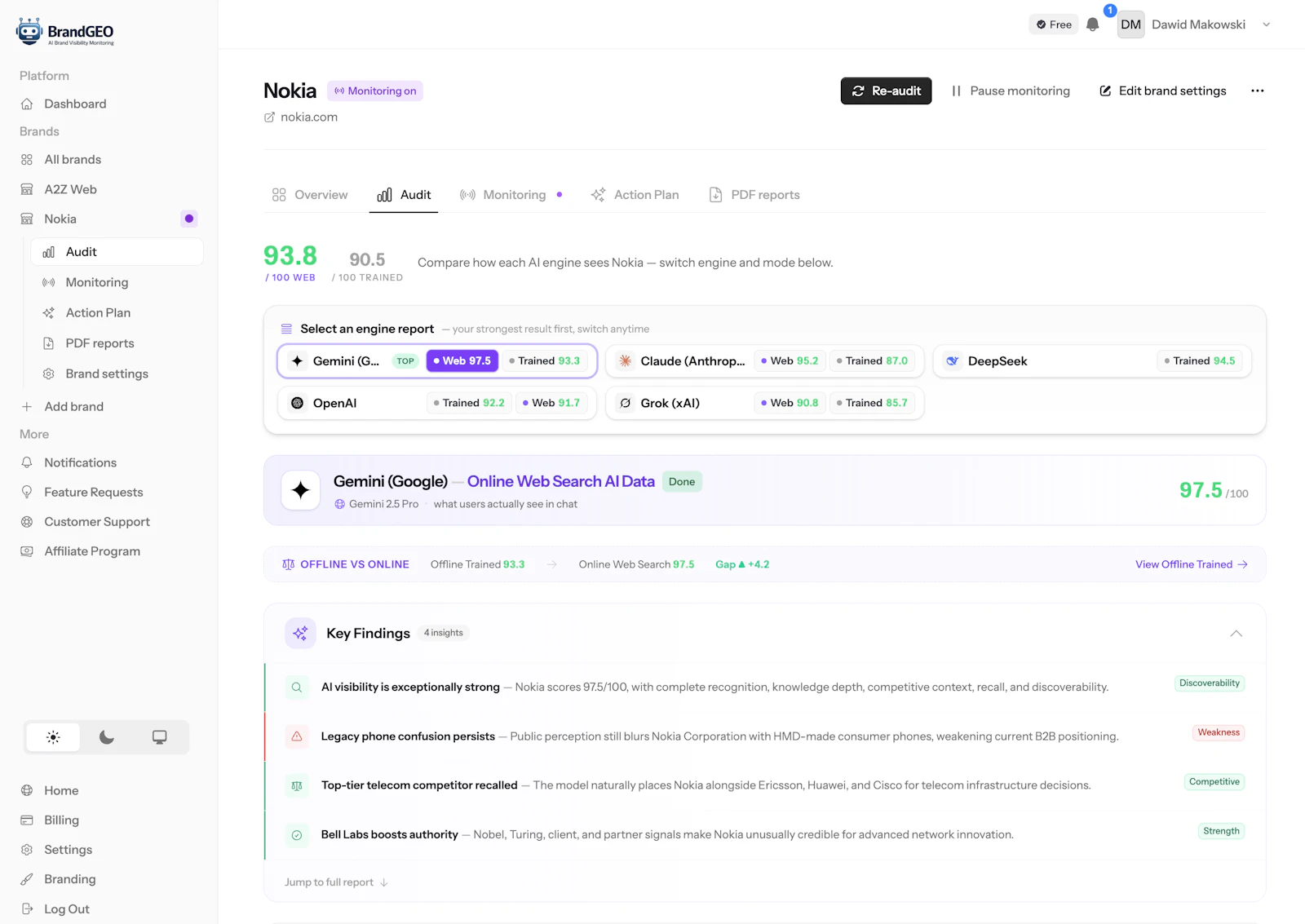Click the Grok xAI logo icon
The height and width of the screenshot is (924, 1305).
625,403
